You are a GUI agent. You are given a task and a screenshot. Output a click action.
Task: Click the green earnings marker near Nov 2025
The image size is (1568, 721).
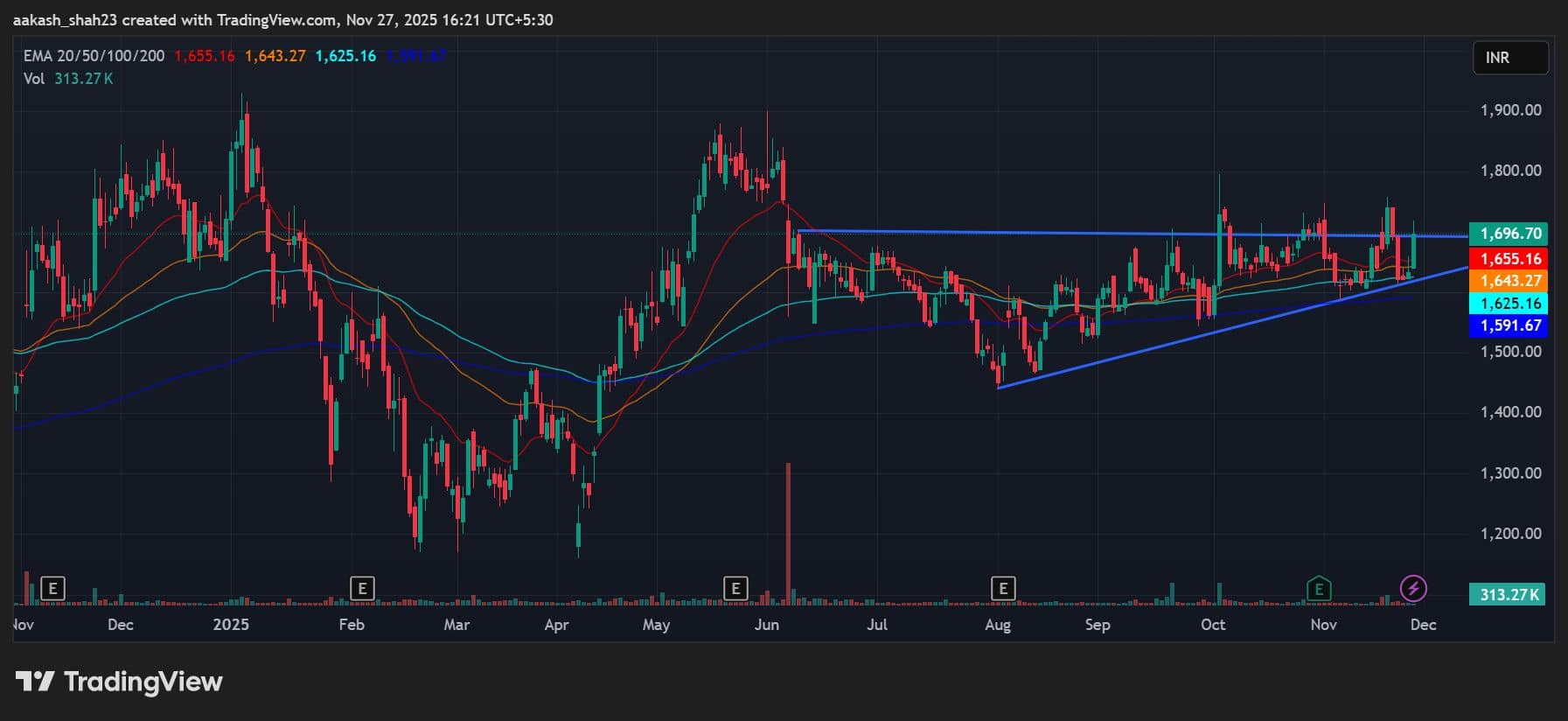pos(1318,589)
